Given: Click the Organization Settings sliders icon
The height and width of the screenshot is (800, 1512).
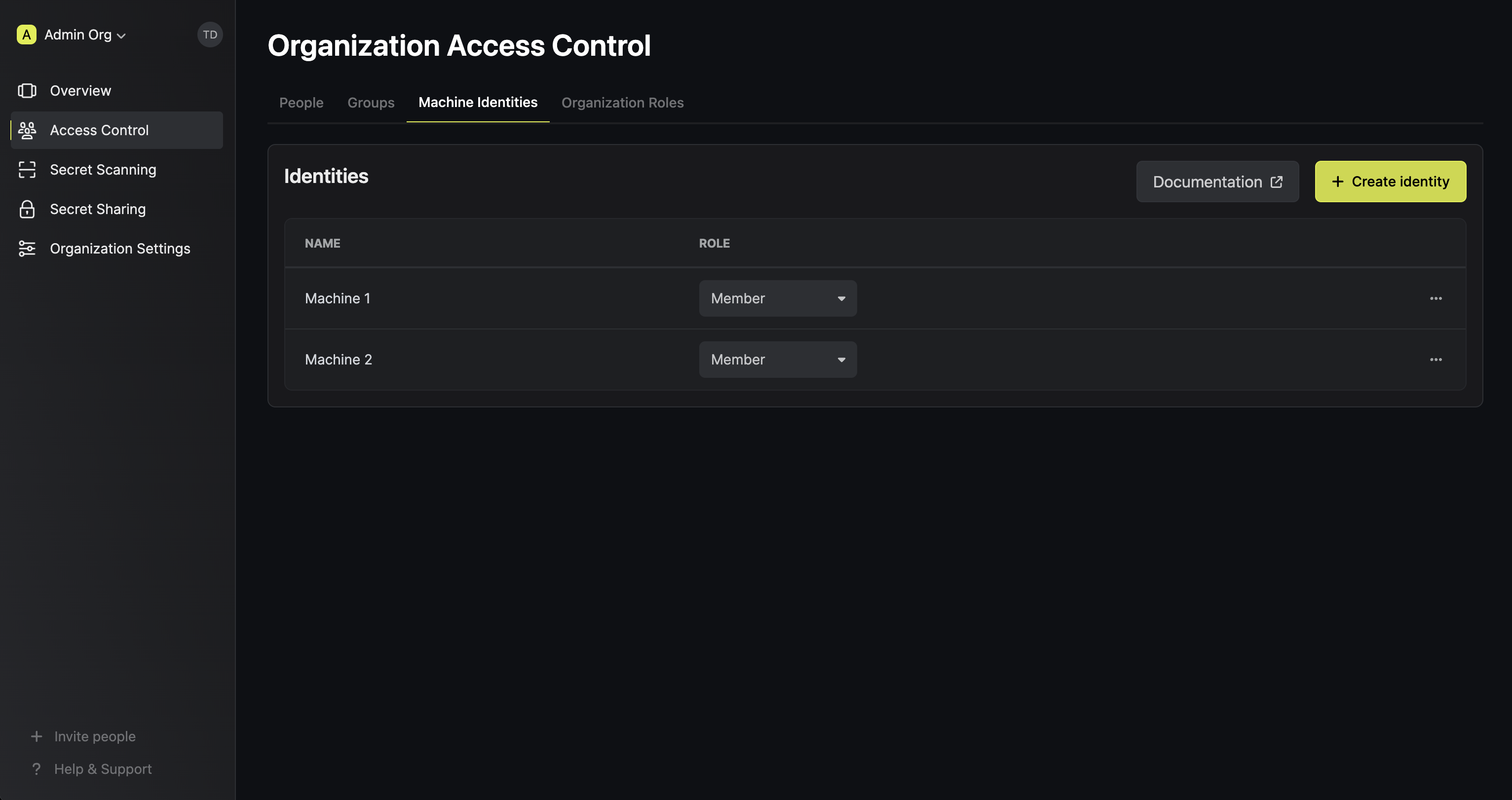Looking at the screenshot, I should pos(27,249).
